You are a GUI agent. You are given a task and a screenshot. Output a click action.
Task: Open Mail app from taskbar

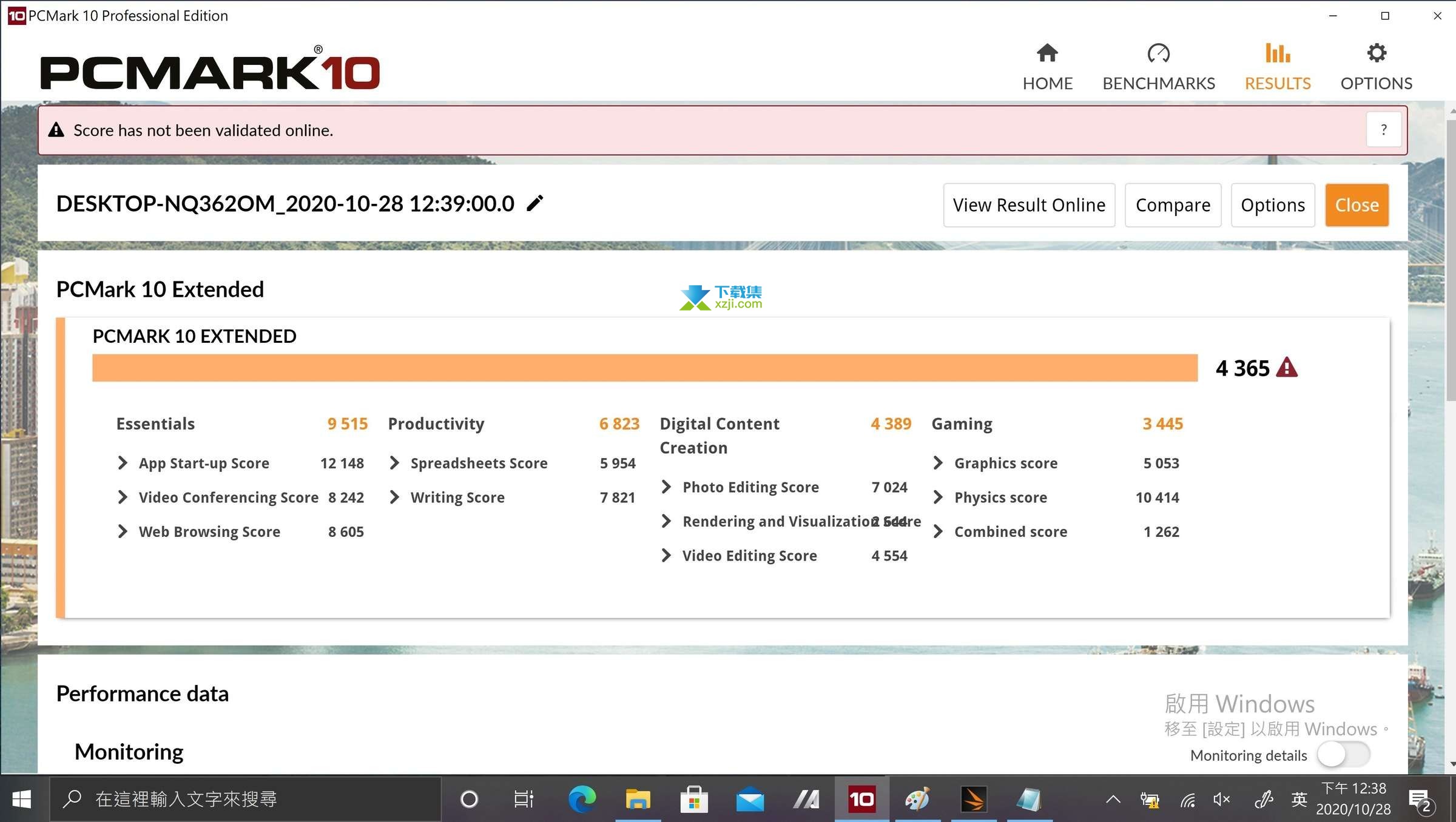pyautogui.click(x=750, y=799)
